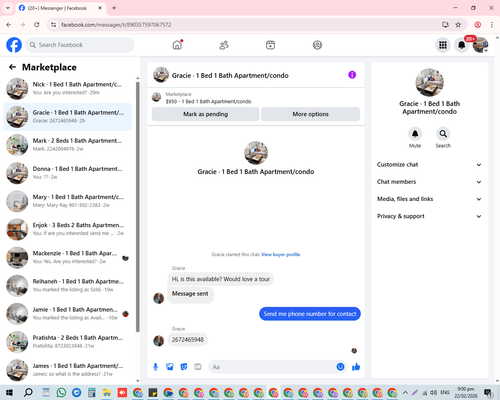Viewport: 500px width, 400px height.
Task: Open the emoji picker in message box
Action: pos(340,367)
